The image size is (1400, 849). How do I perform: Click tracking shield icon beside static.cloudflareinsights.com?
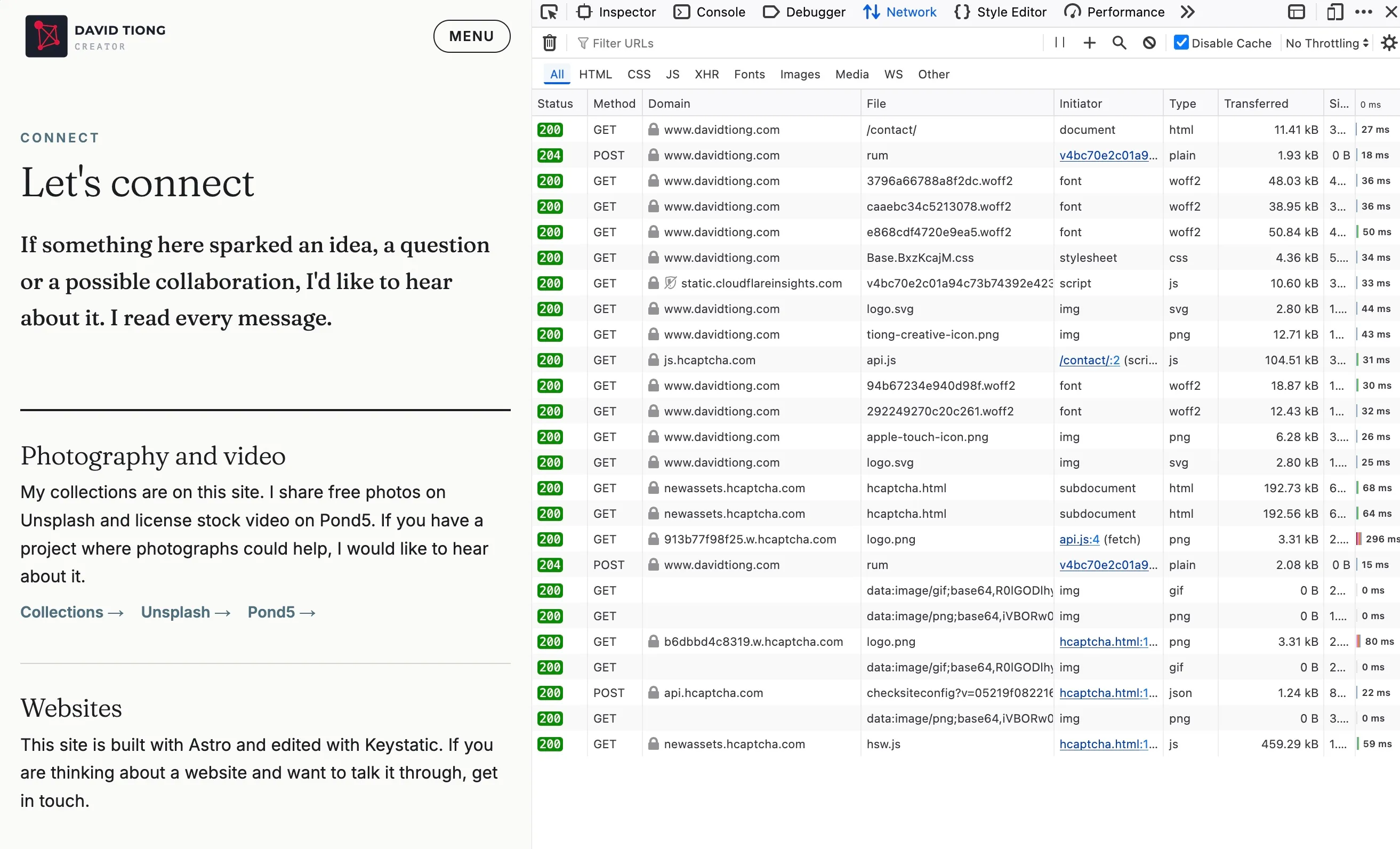point(671,283)
